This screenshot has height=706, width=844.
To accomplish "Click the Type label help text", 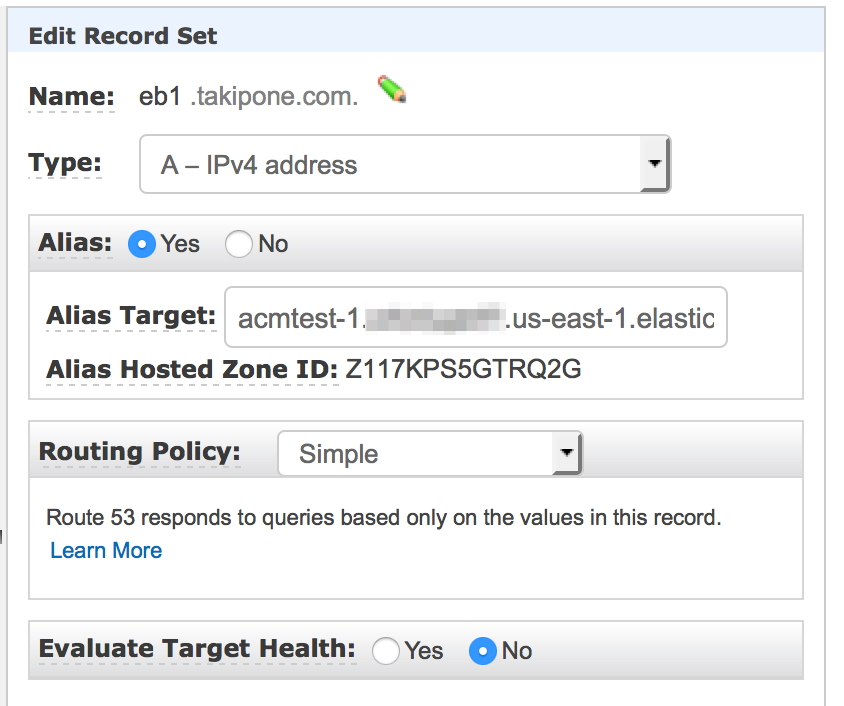I will click(x=65, y=164).
